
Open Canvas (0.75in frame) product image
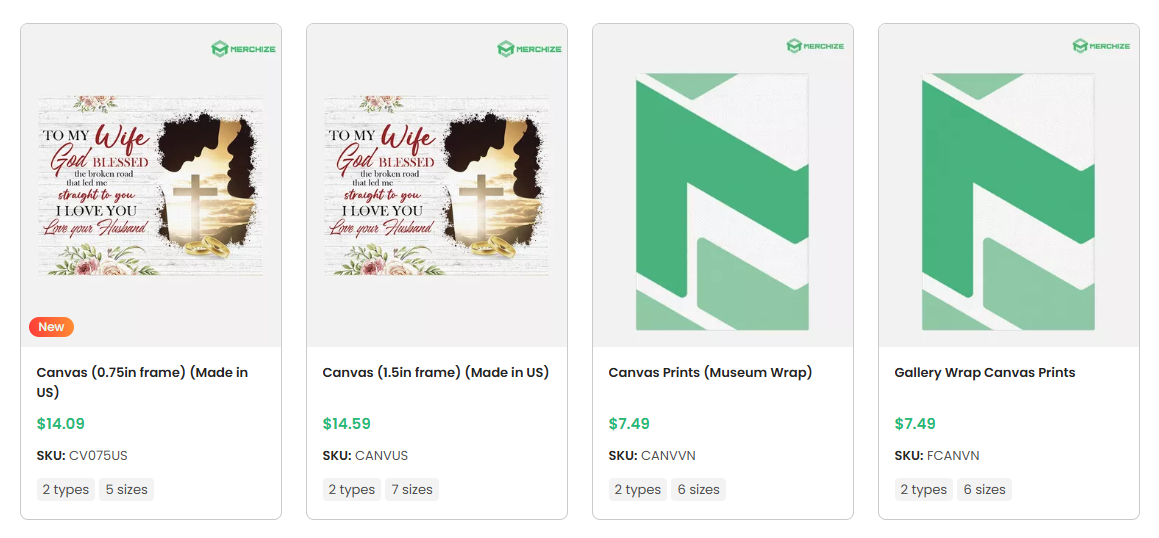click(151, 185)
